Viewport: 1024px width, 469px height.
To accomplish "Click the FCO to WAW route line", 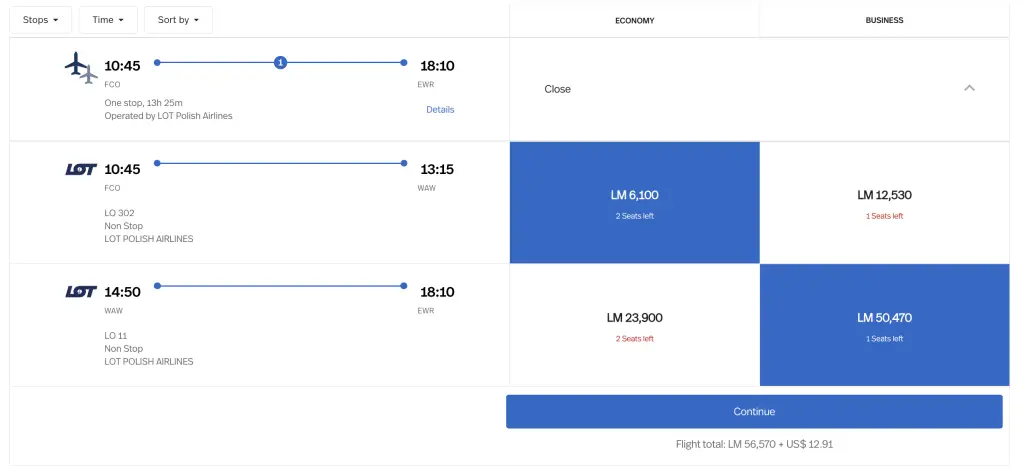I will [280, 163].
